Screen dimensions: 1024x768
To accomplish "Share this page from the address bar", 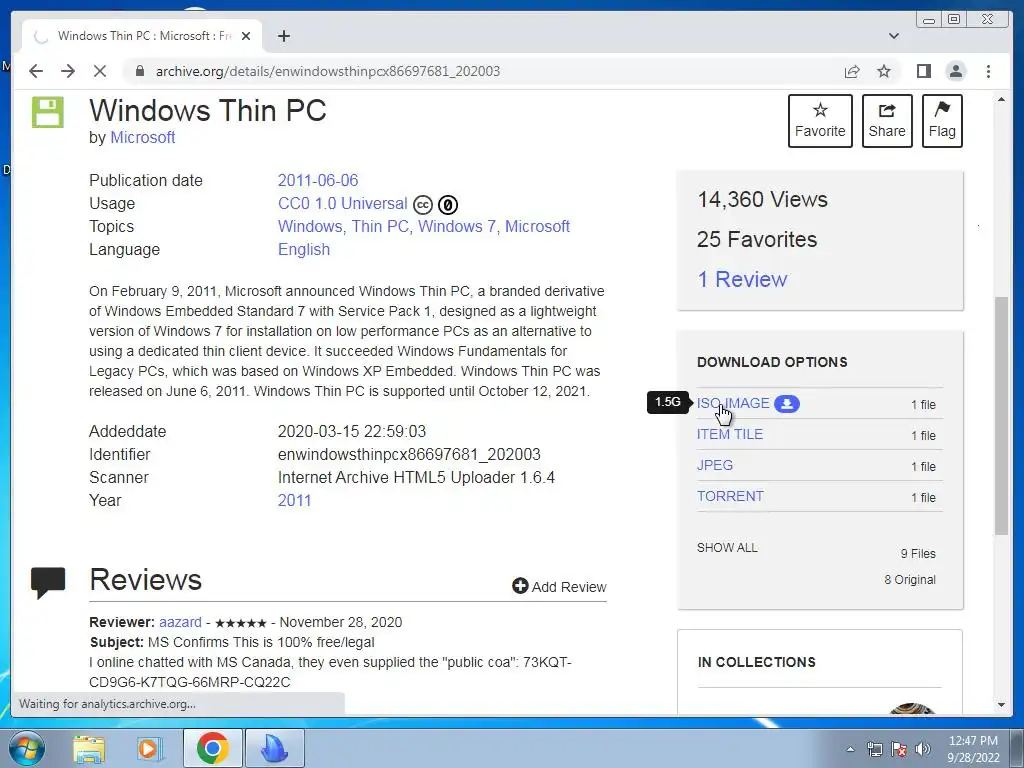I will (852, 71).
